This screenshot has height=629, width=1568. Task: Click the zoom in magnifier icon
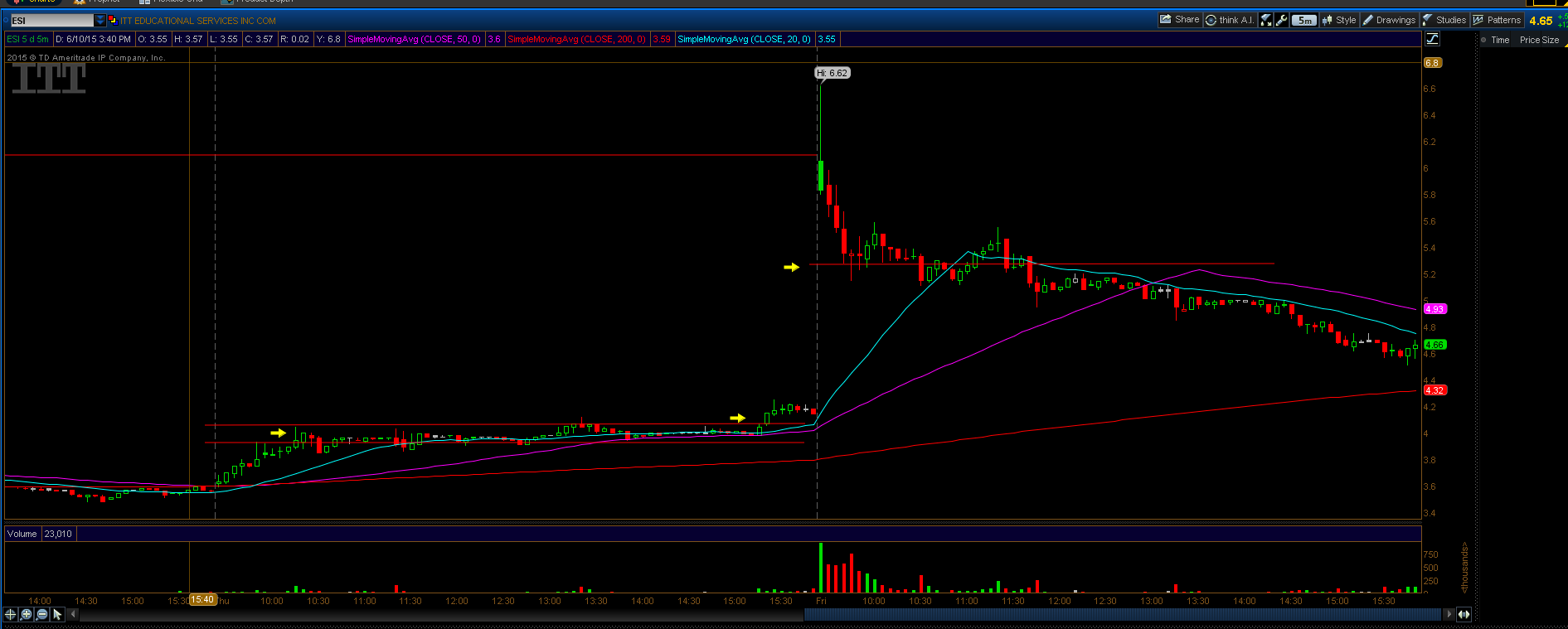pyautogui.click(x=26, y=614)
